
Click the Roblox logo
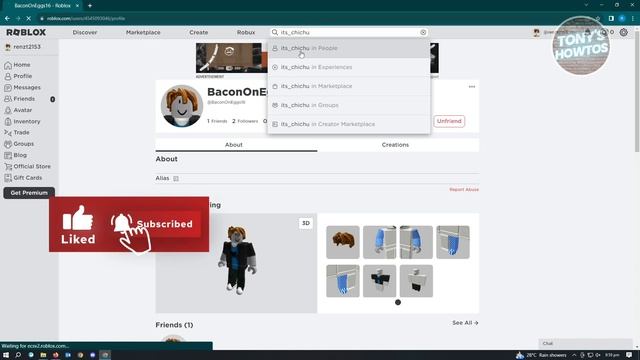coord(26,32)
